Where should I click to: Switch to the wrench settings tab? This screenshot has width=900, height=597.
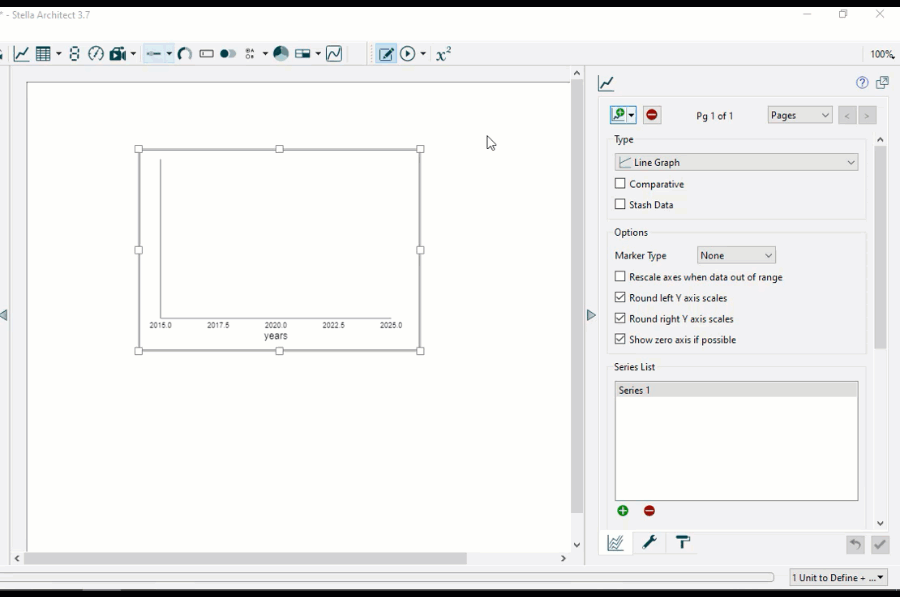[649, 542]
